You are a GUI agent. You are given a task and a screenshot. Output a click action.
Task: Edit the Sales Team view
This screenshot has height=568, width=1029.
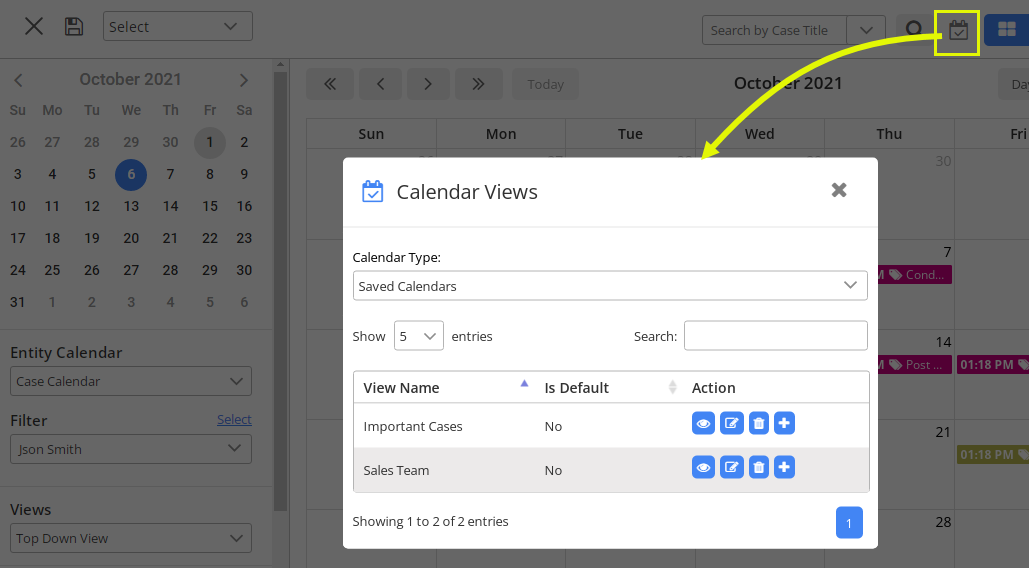732,467
